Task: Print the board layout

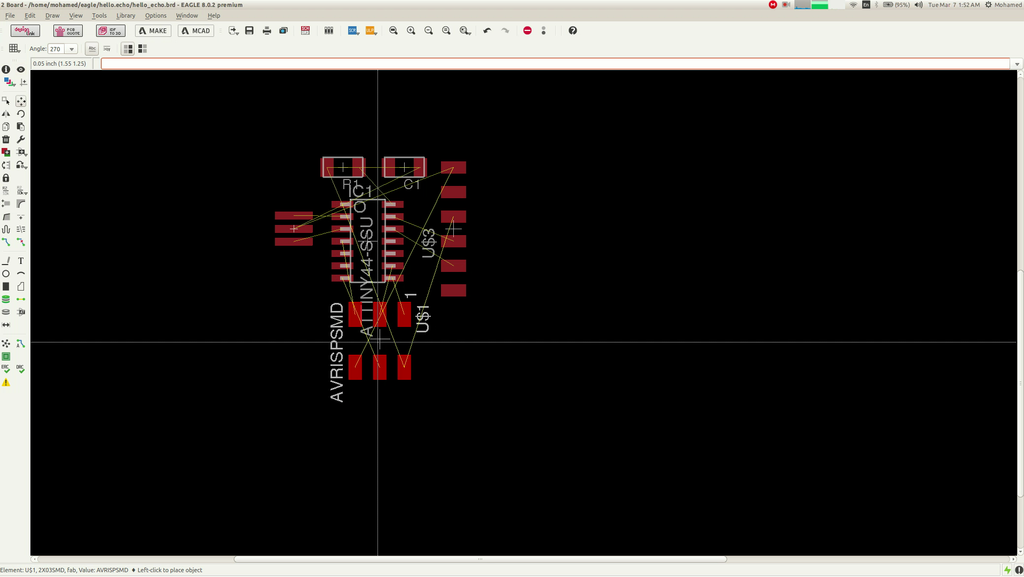Action: click(x=266, y=31)
